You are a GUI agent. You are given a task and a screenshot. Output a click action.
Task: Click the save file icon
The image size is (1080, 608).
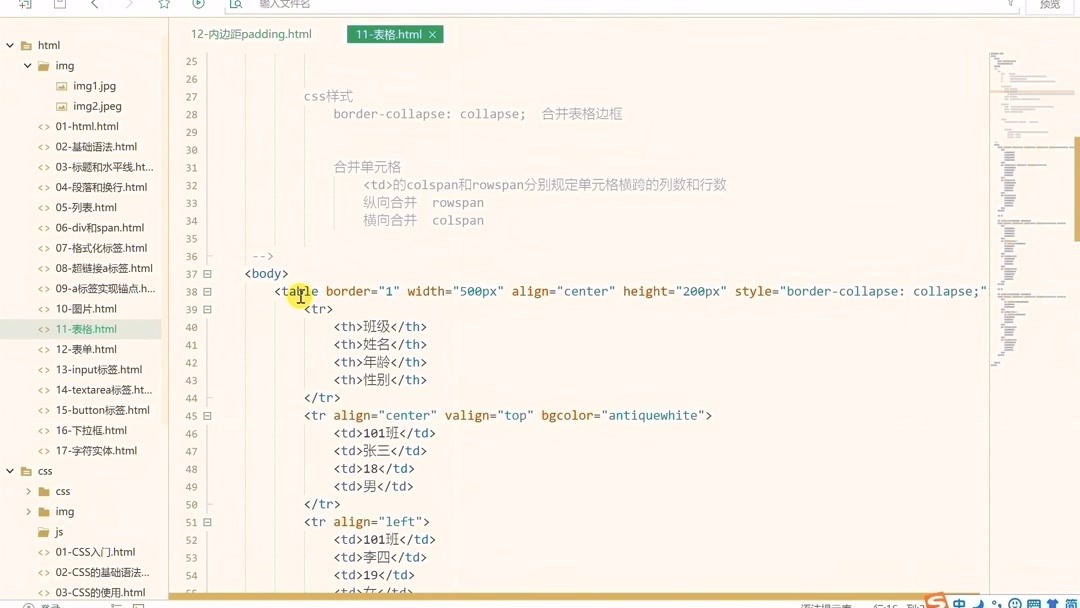point(59,5)
